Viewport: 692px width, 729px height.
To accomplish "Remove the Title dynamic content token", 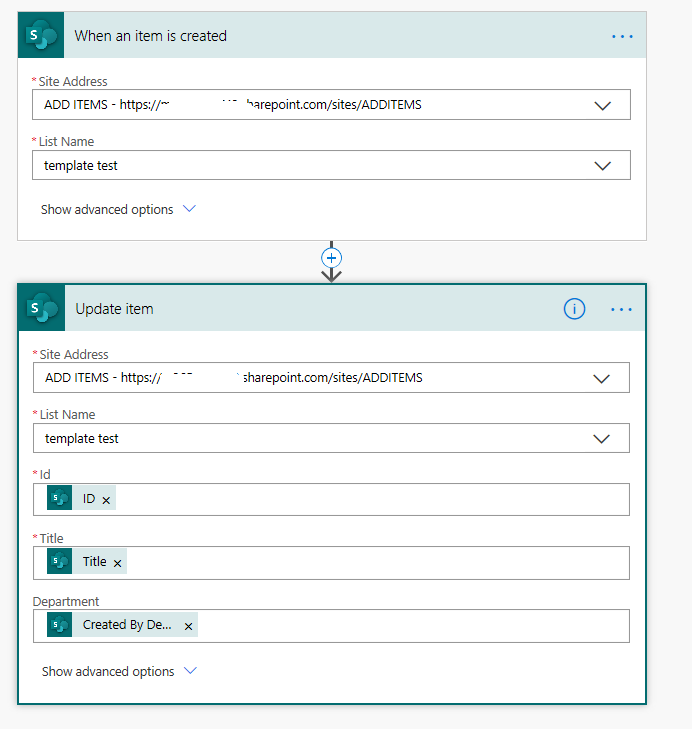I will 118,563.
